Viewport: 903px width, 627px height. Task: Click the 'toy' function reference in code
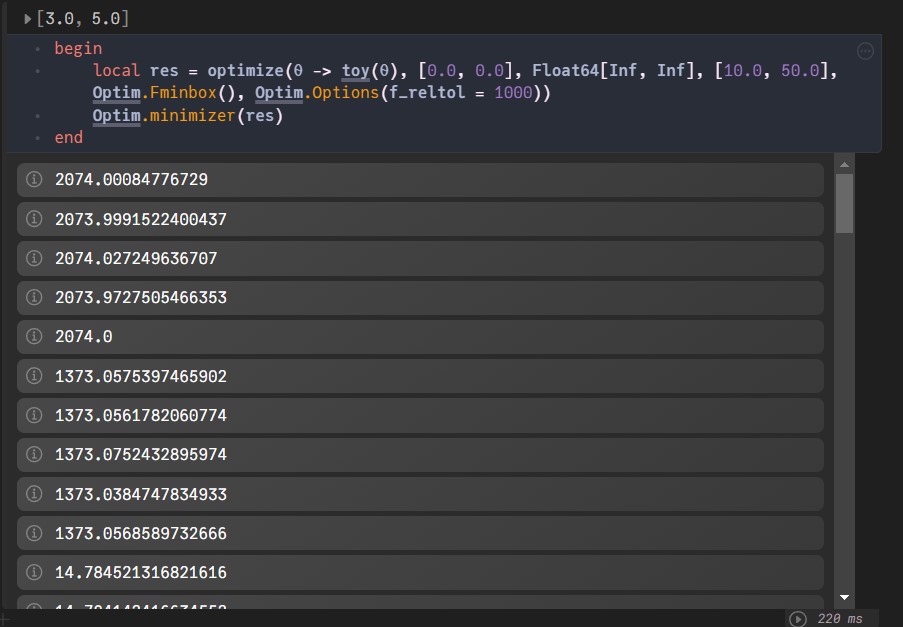355,71
